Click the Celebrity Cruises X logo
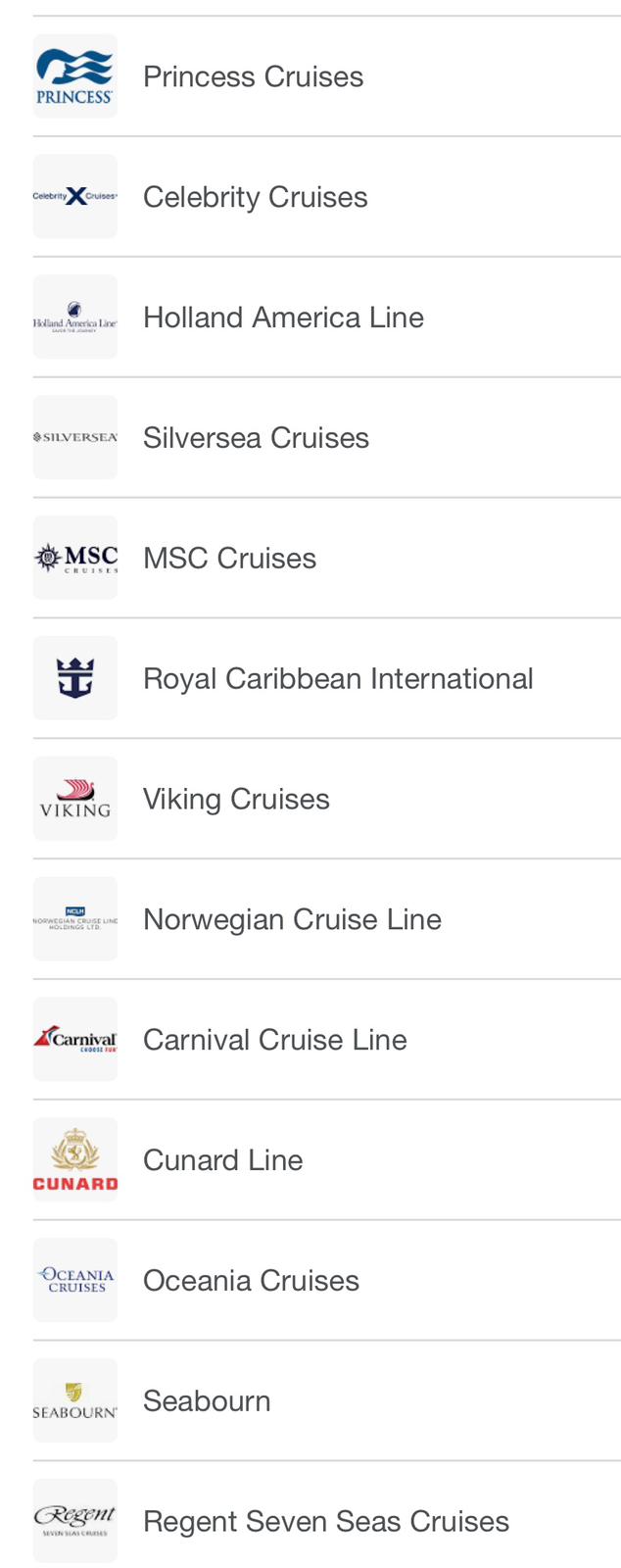This screenshot has width=621, height=1568. (75, 197)
